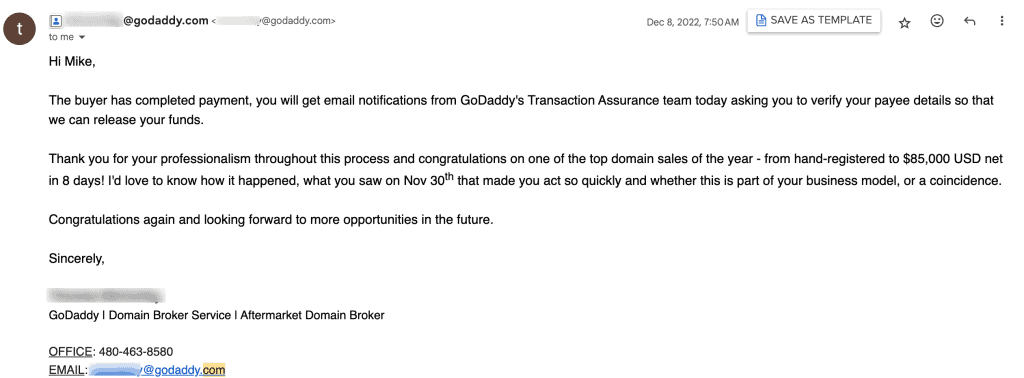Click the sender's round 't' avatar

click(18, 29)
